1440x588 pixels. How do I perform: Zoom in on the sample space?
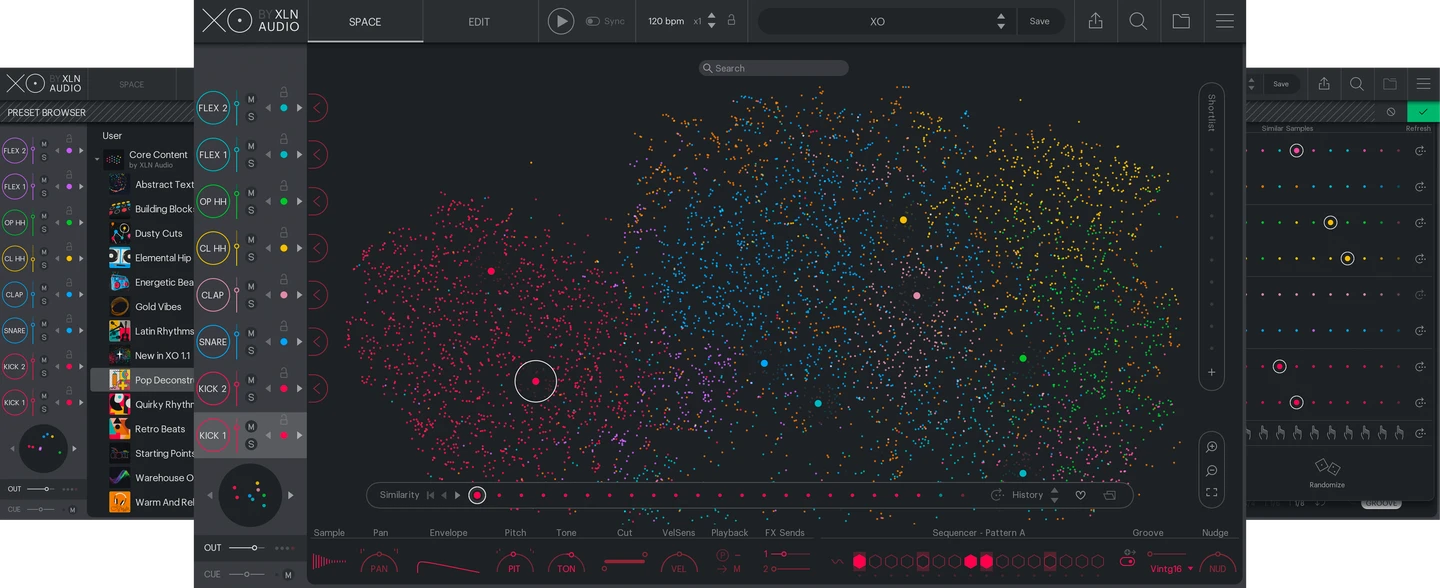point(1211,447)
